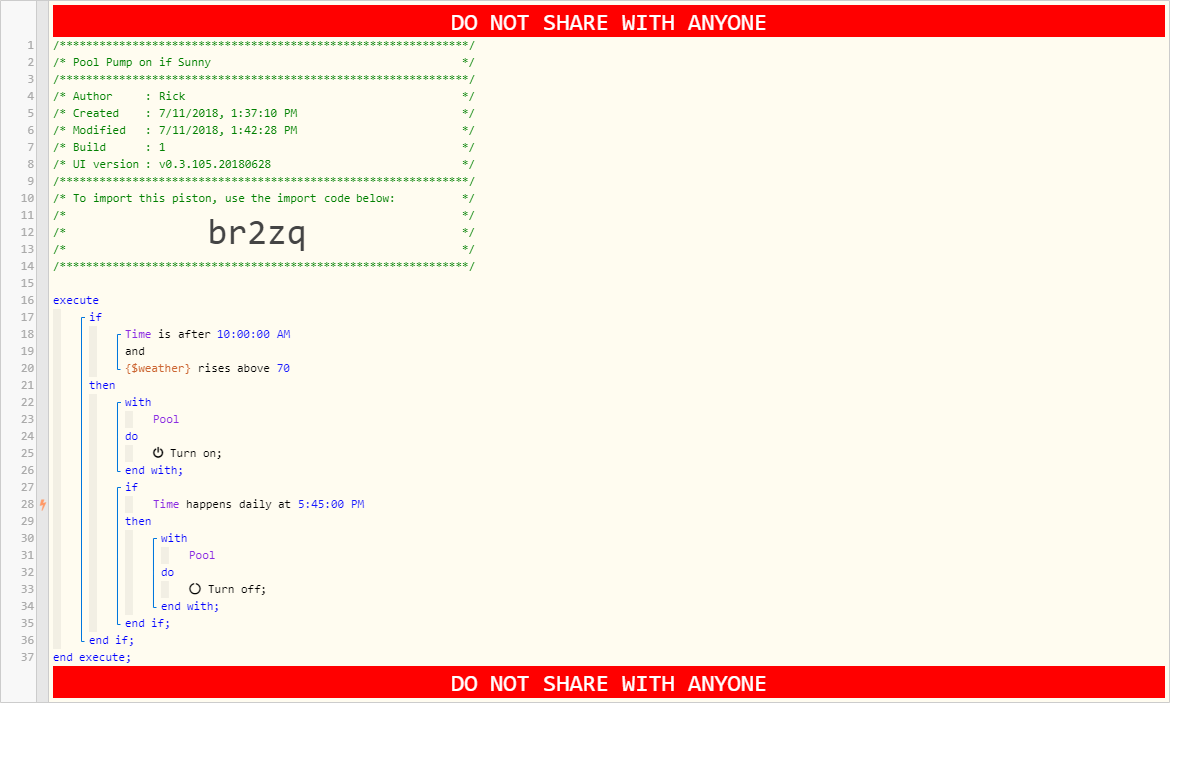This screenshot has width=1178, height=775.
Task: Select the 5:45:00 PM time value
Action: 331,505
